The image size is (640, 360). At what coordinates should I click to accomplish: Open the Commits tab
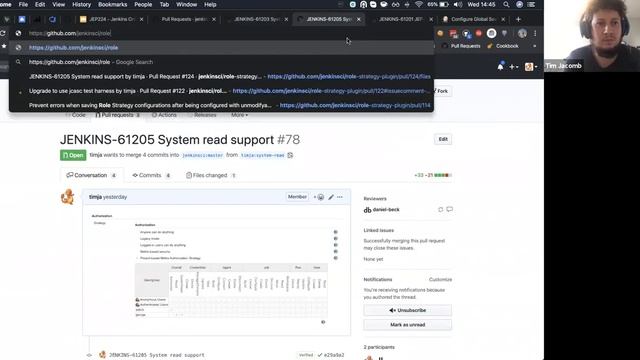tap(151, 175)
